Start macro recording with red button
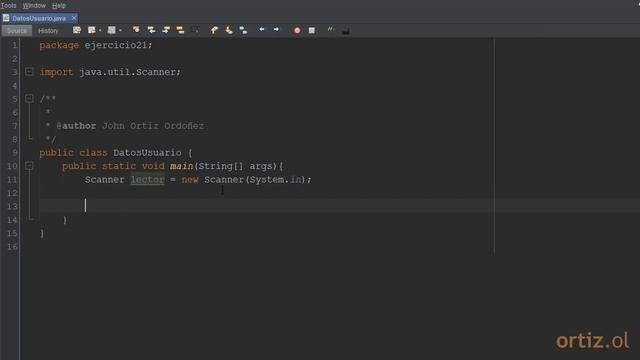Image resolution: width=640 pixels, height=360 pixels. [x=297, y=31]
